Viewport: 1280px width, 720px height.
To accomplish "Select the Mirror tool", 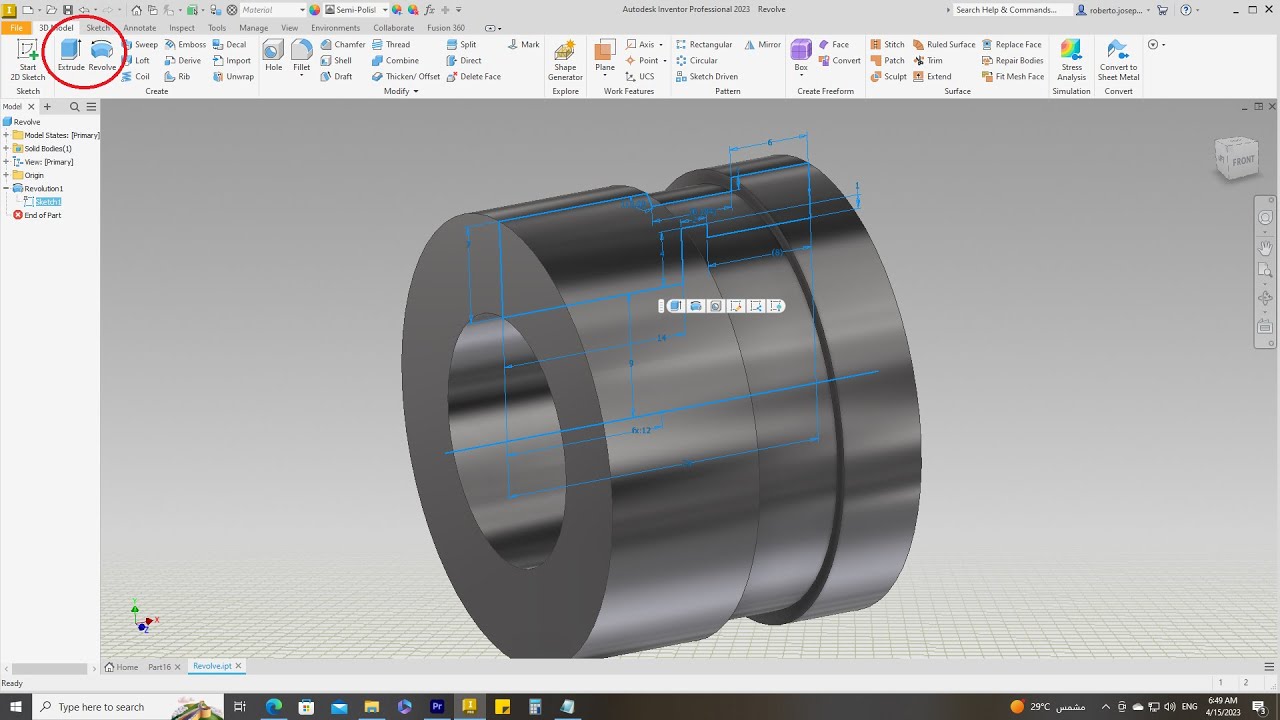I will [762, 45].
